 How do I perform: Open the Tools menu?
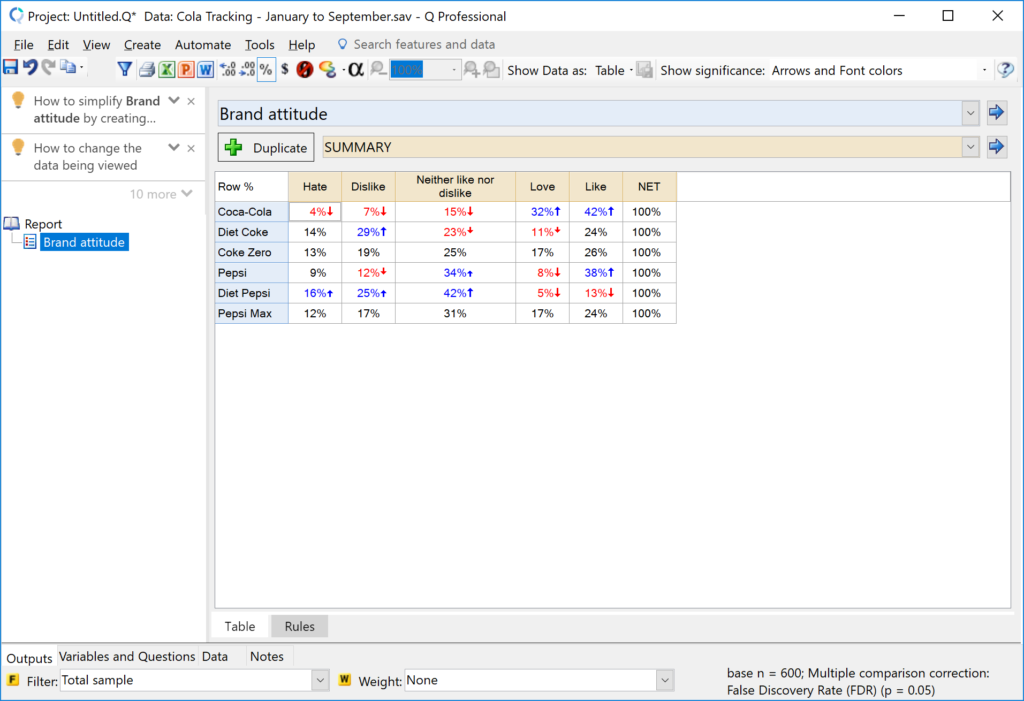pos(259,44)
